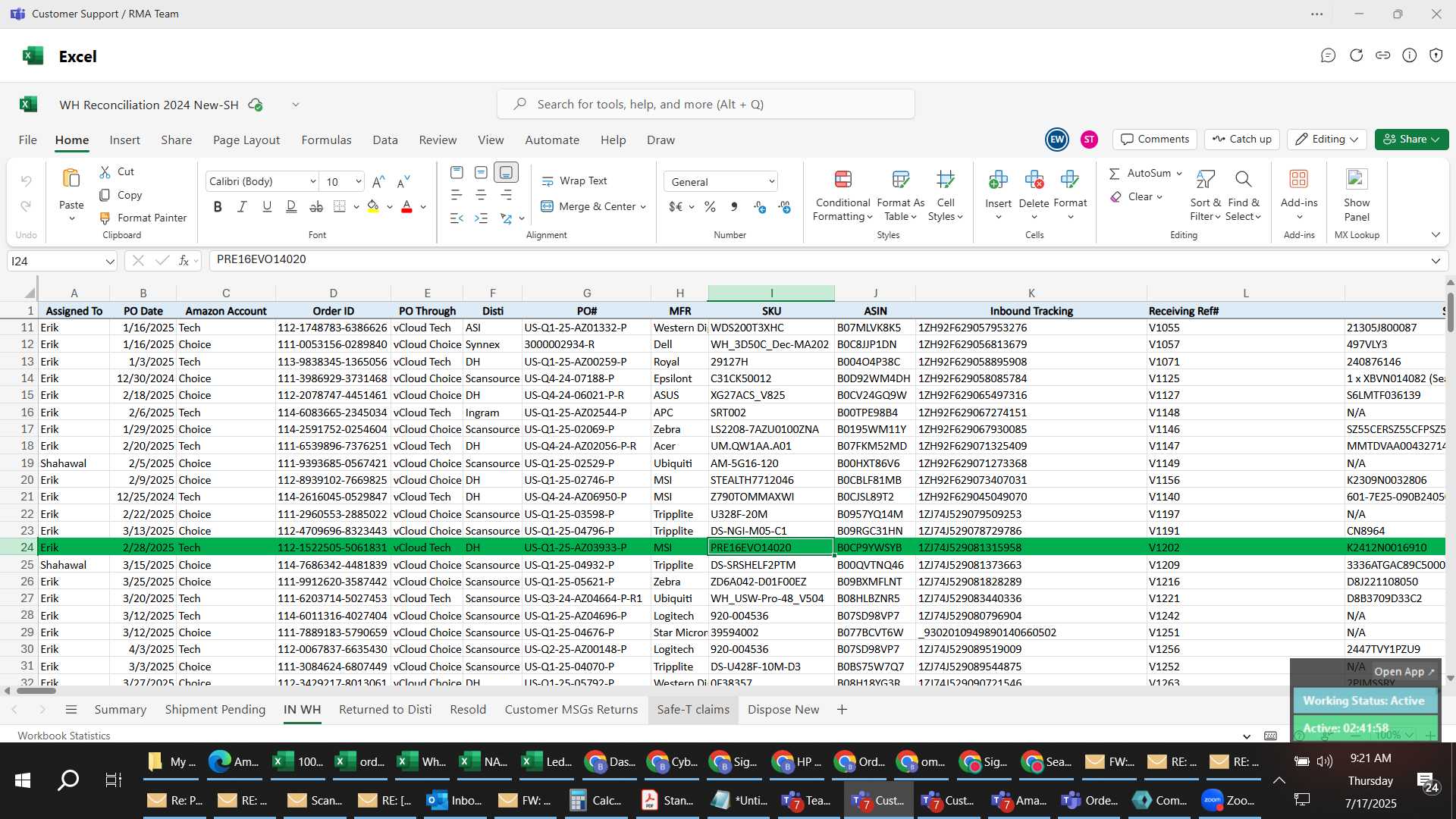Select column K header

1031,293
